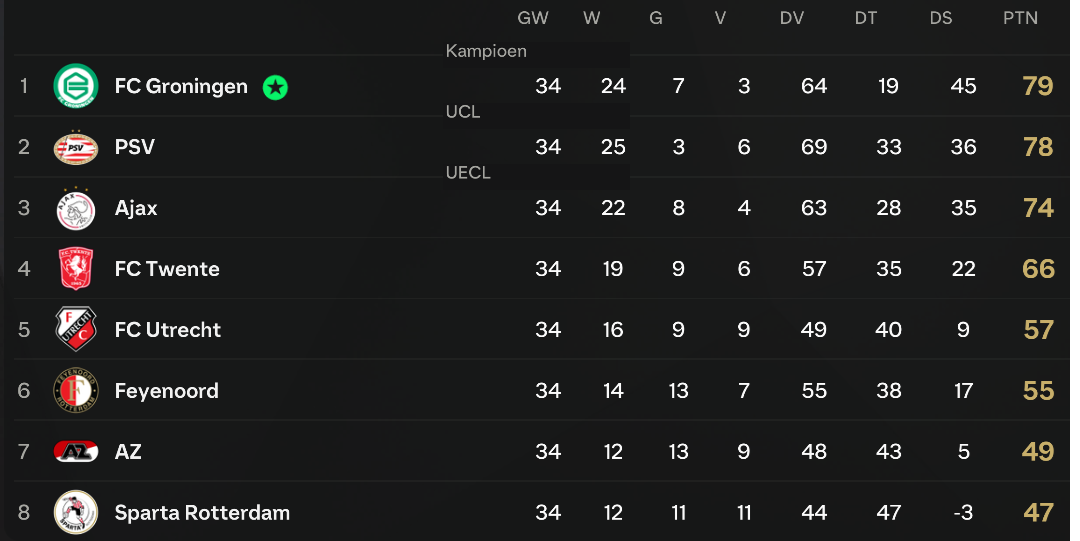Click the AZ club logo
This screenshot has width=1080, height=541.
click(75, 452)
